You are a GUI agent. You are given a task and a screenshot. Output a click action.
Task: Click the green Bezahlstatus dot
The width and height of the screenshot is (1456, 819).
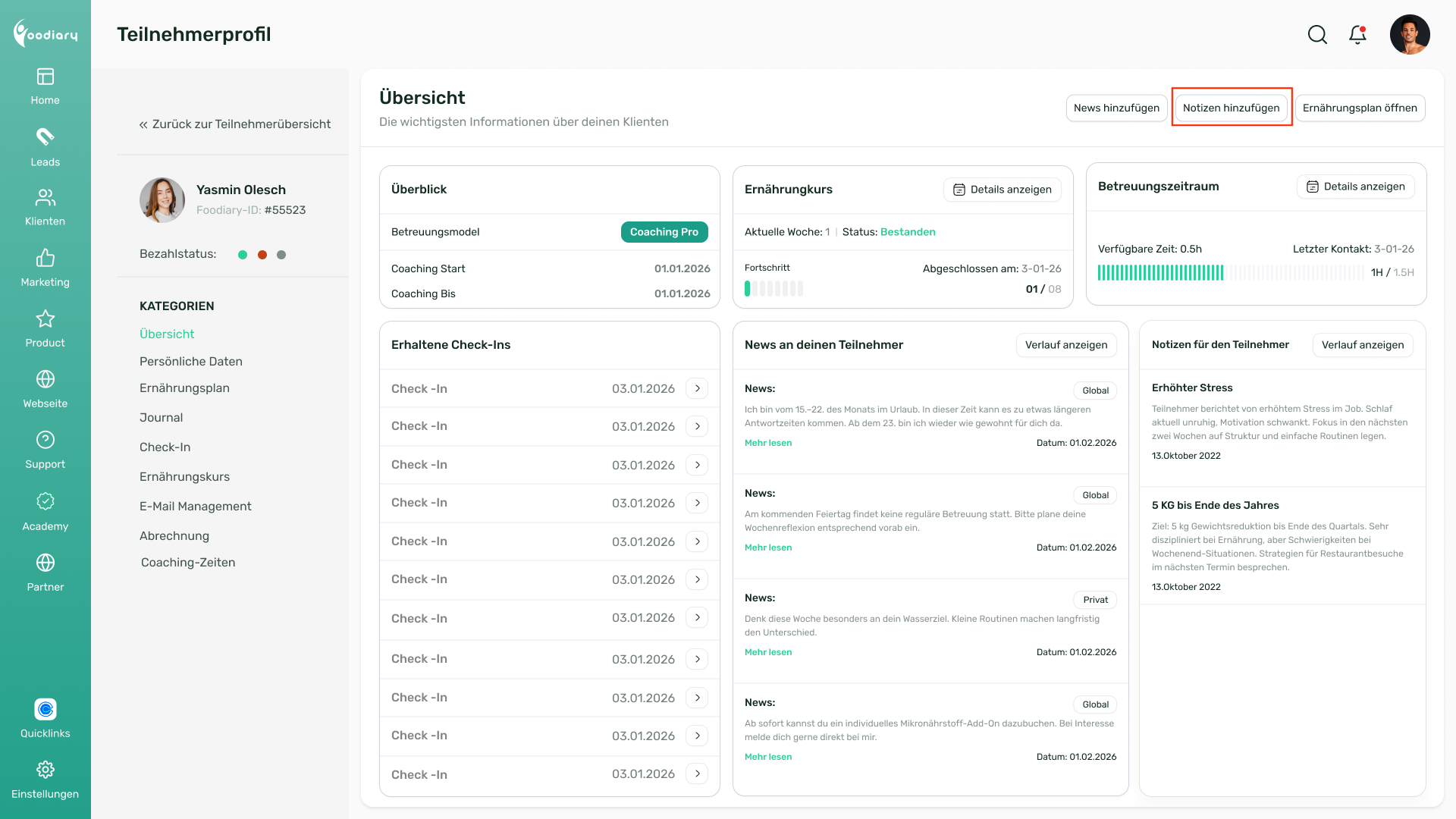click(243, 255)
